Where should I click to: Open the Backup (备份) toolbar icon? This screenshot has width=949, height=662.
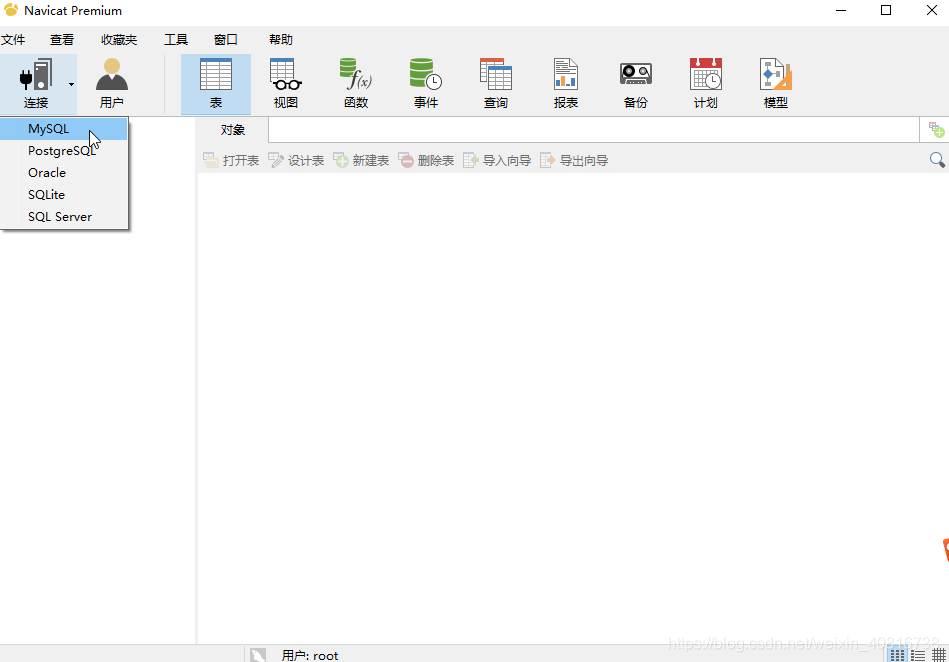pos(635,84)
